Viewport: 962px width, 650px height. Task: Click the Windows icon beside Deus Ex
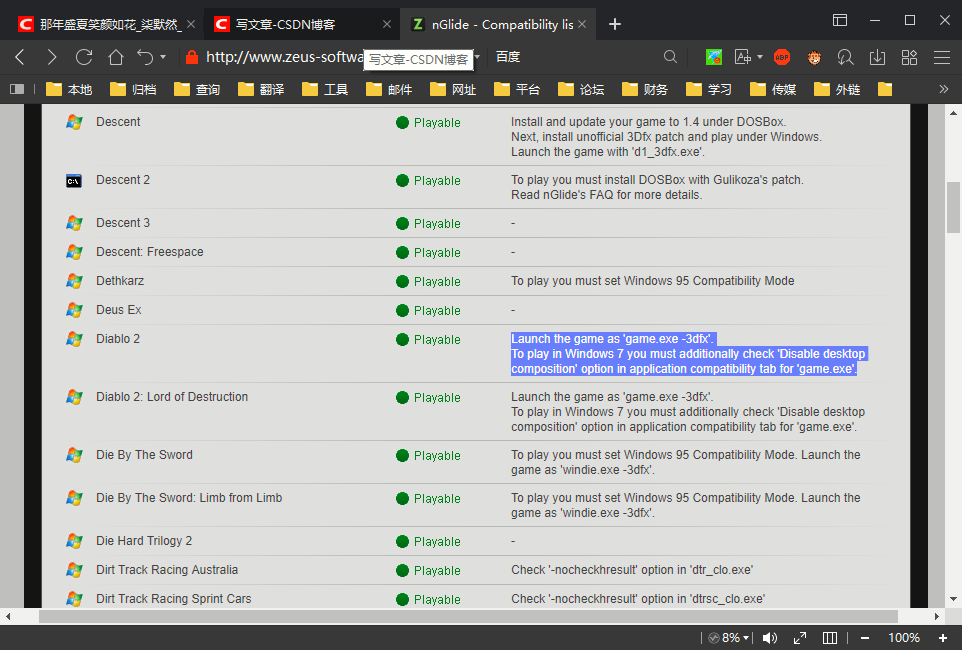(x=74, y=310)
